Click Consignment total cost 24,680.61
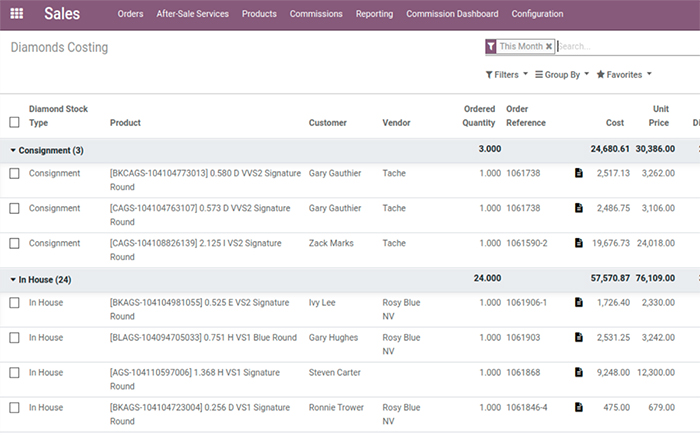Image resolution: width=700 pixels, height=435 pixels. pyautogui.click(x=610, y=149)
